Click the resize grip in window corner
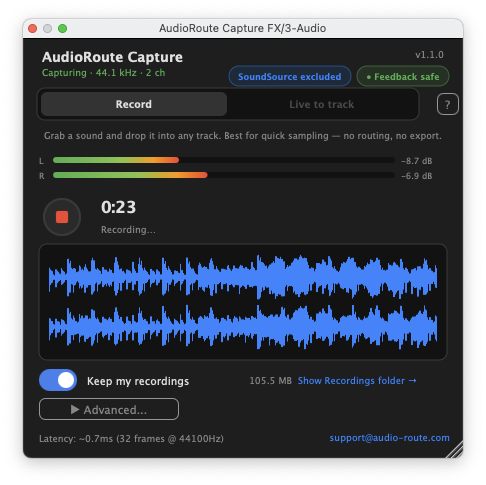The width and height of the screenshot is (486, 485). tap(455, 450)
